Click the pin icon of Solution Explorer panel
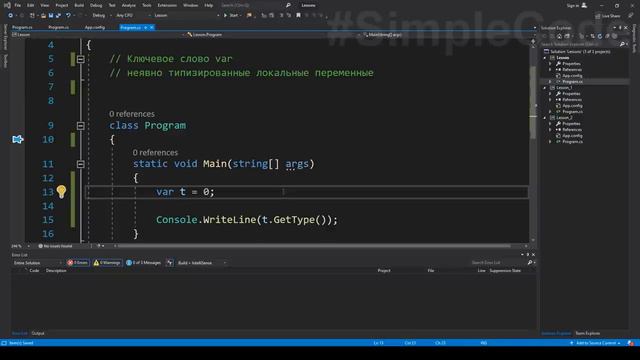 point(620,28)
